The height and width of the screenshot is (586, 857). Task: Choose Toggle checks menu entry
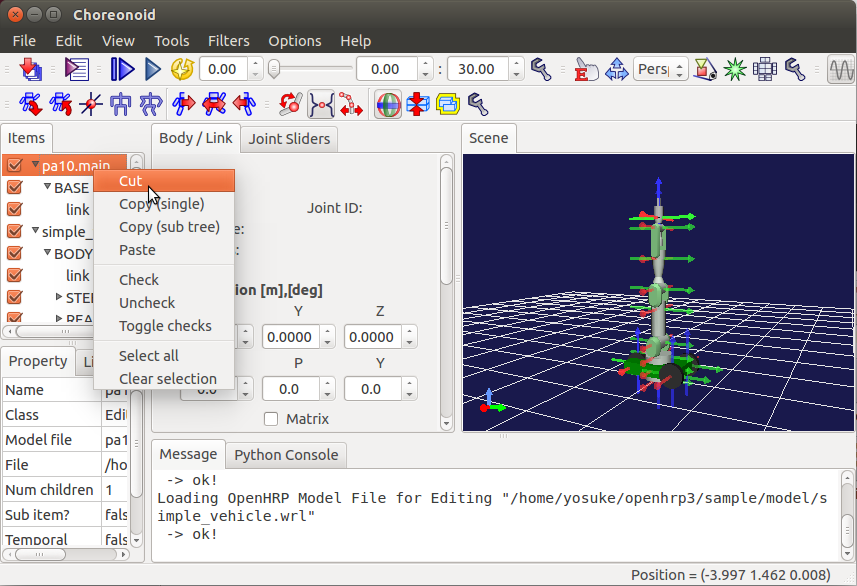click(165, 326)
